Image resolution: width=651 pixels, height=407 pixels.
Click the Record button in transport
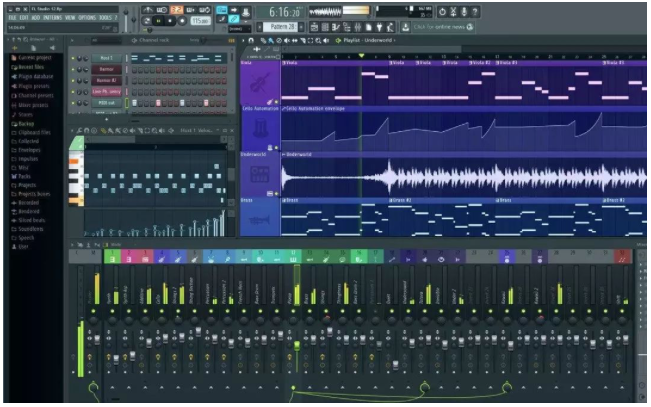click(181, 21)
